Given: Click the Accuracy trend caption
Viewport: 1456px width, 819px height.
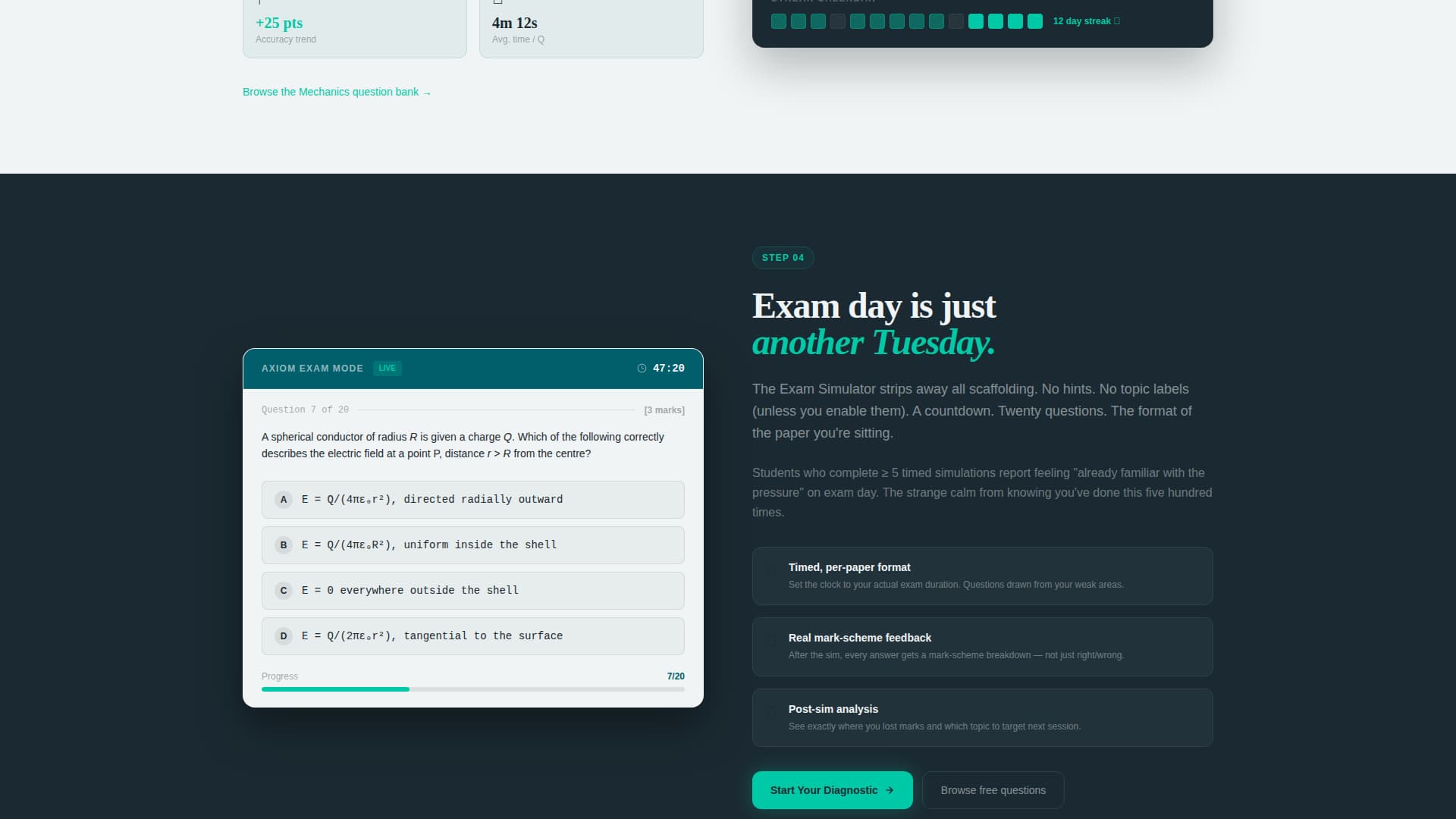Looking at the screenshot, I should 286,39.
